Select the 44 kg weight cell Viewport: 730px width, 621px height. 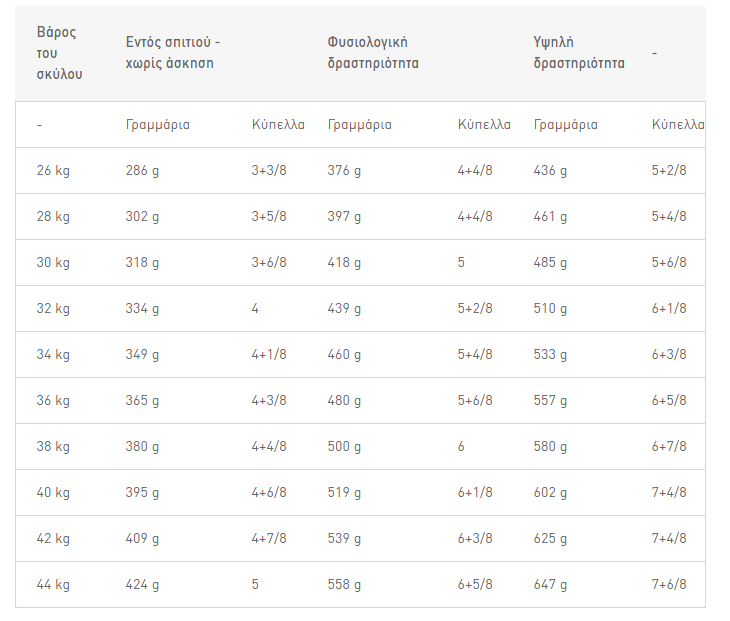tap(53, 585)
